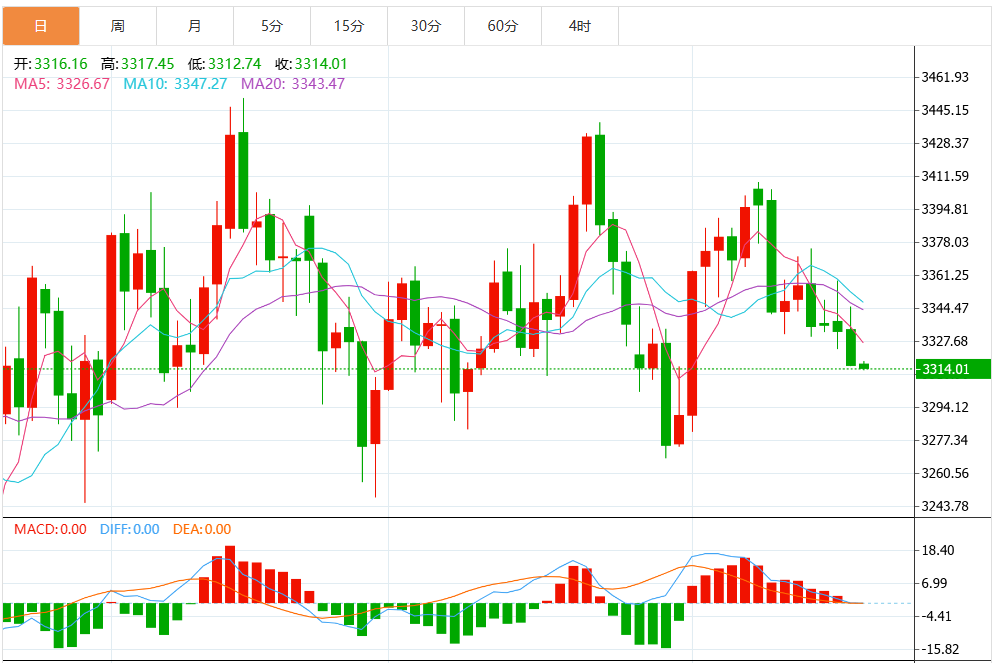Open the 15分 timeframe tab
The width and height of the screenshot is (996, 663).
(x=349, y=26)
